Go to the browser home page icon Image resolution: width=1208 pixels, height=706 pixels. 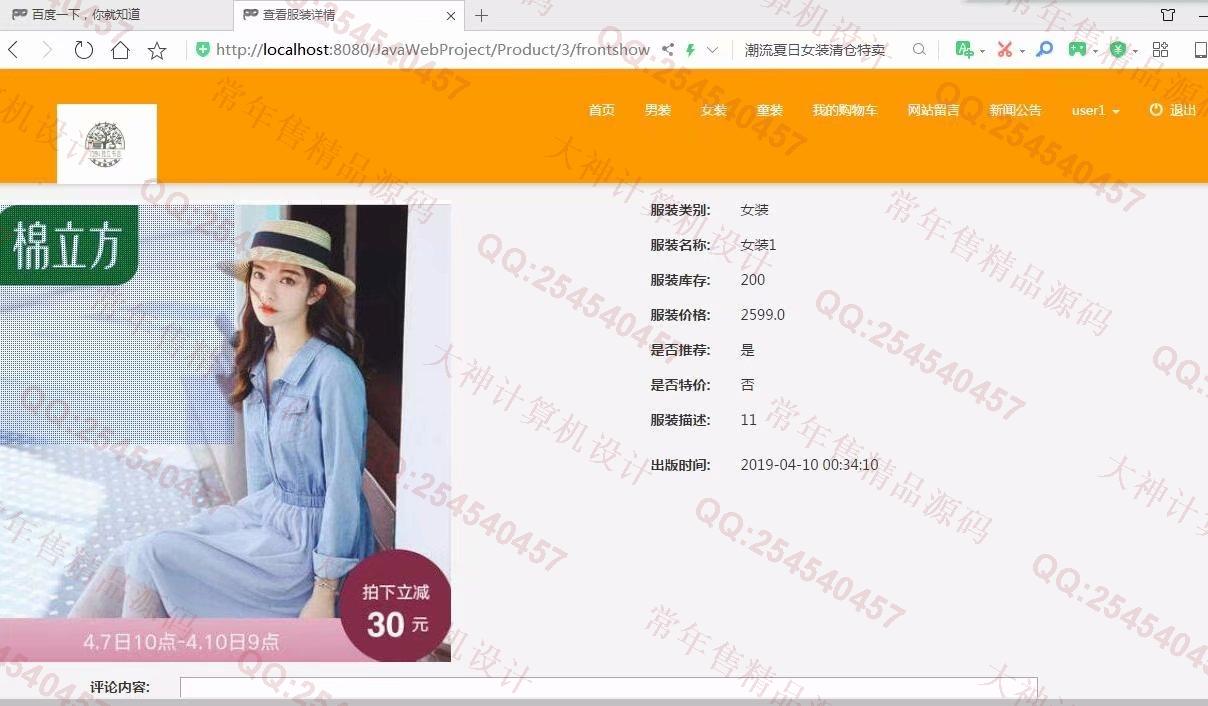120,50
